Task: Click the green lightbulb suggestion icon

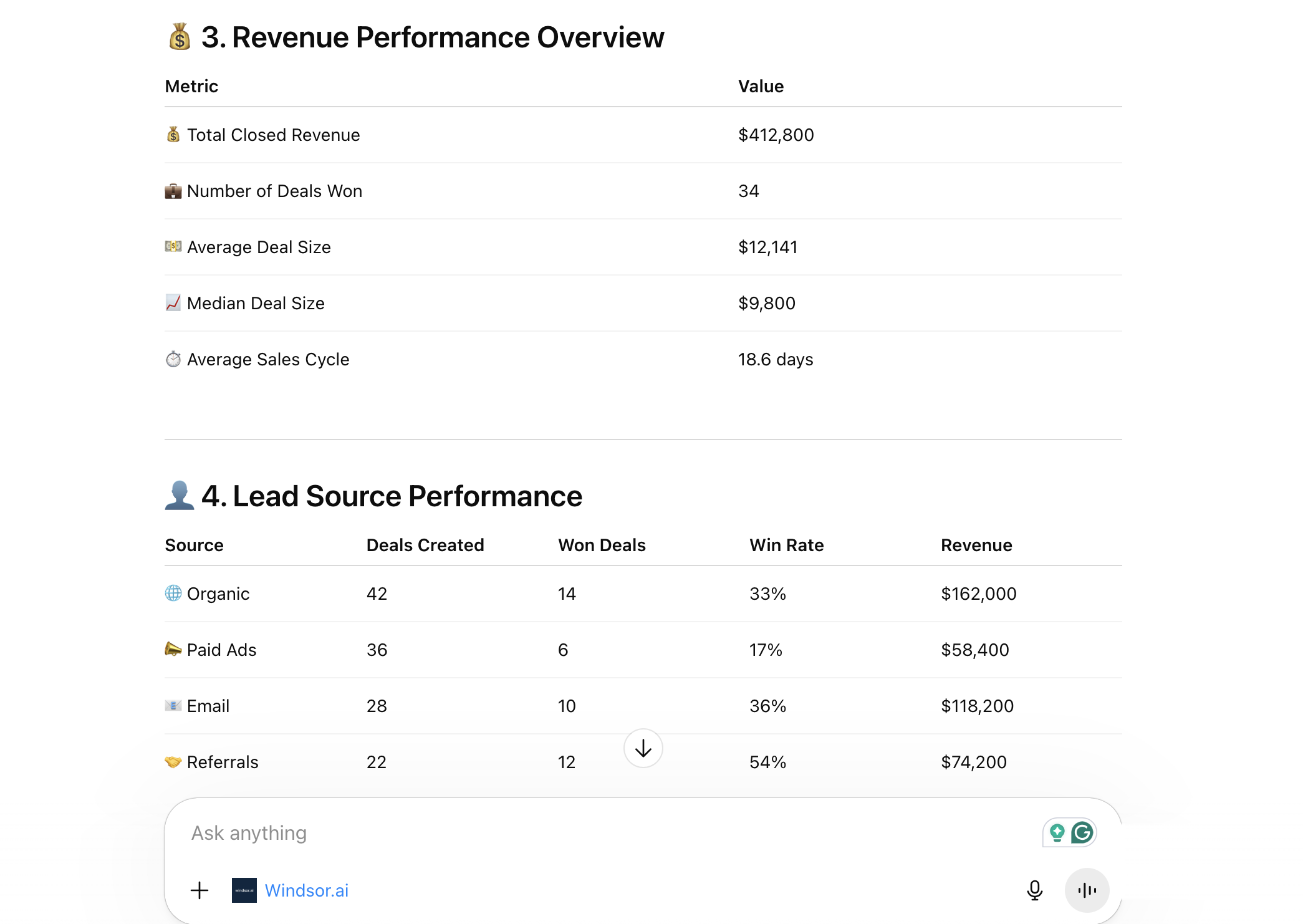Action: pyautogui.click(x=1057, y=832)
